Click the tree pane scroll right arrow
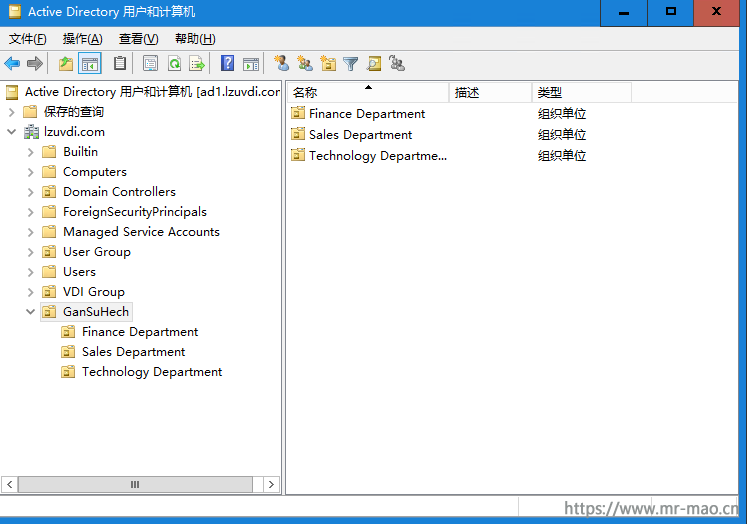The width and height of the screenshot is (747, 524). click(271, 484)
